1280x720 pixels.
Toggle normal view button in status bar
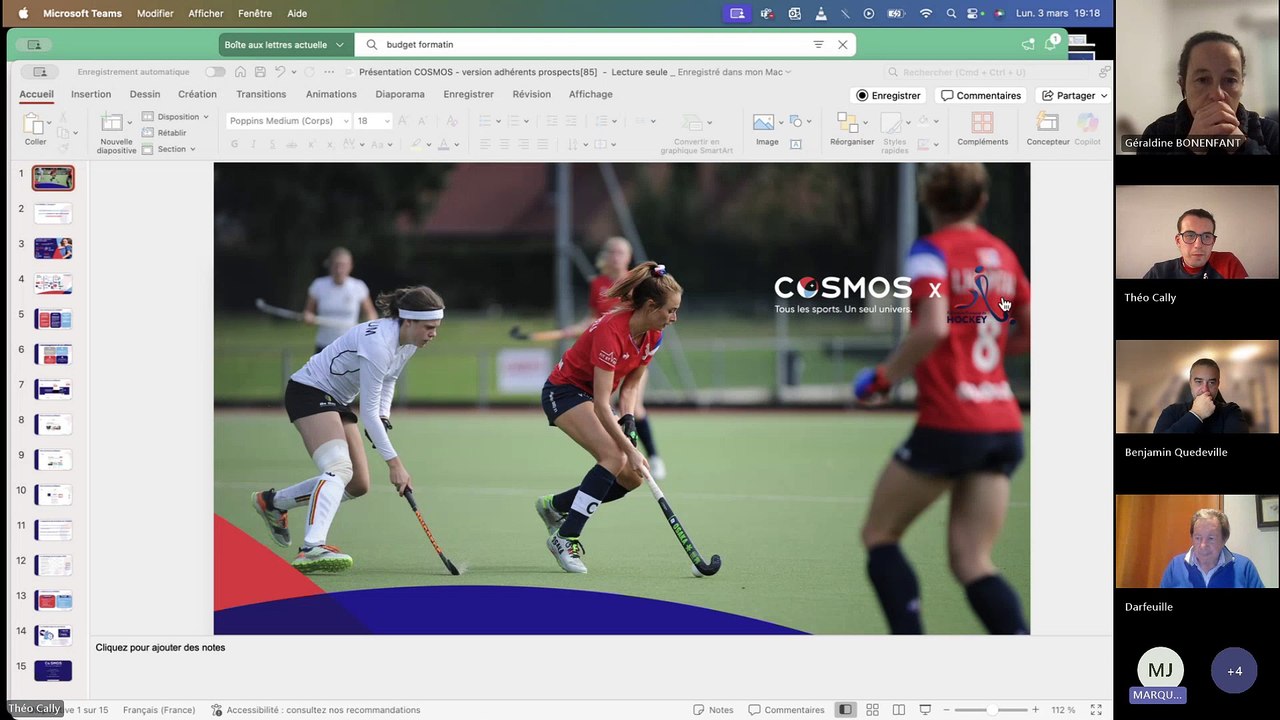[x=845, y=710]
